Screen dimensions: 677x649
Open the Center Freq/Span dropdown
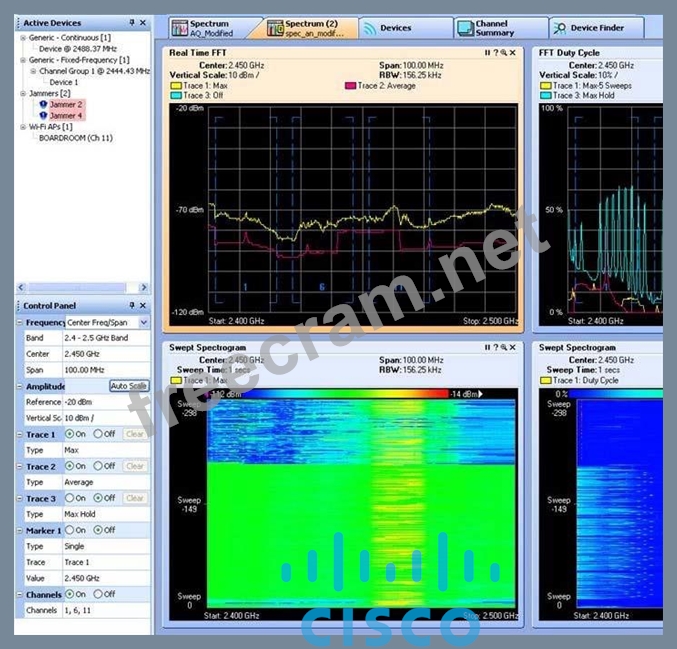pos(143,323)
